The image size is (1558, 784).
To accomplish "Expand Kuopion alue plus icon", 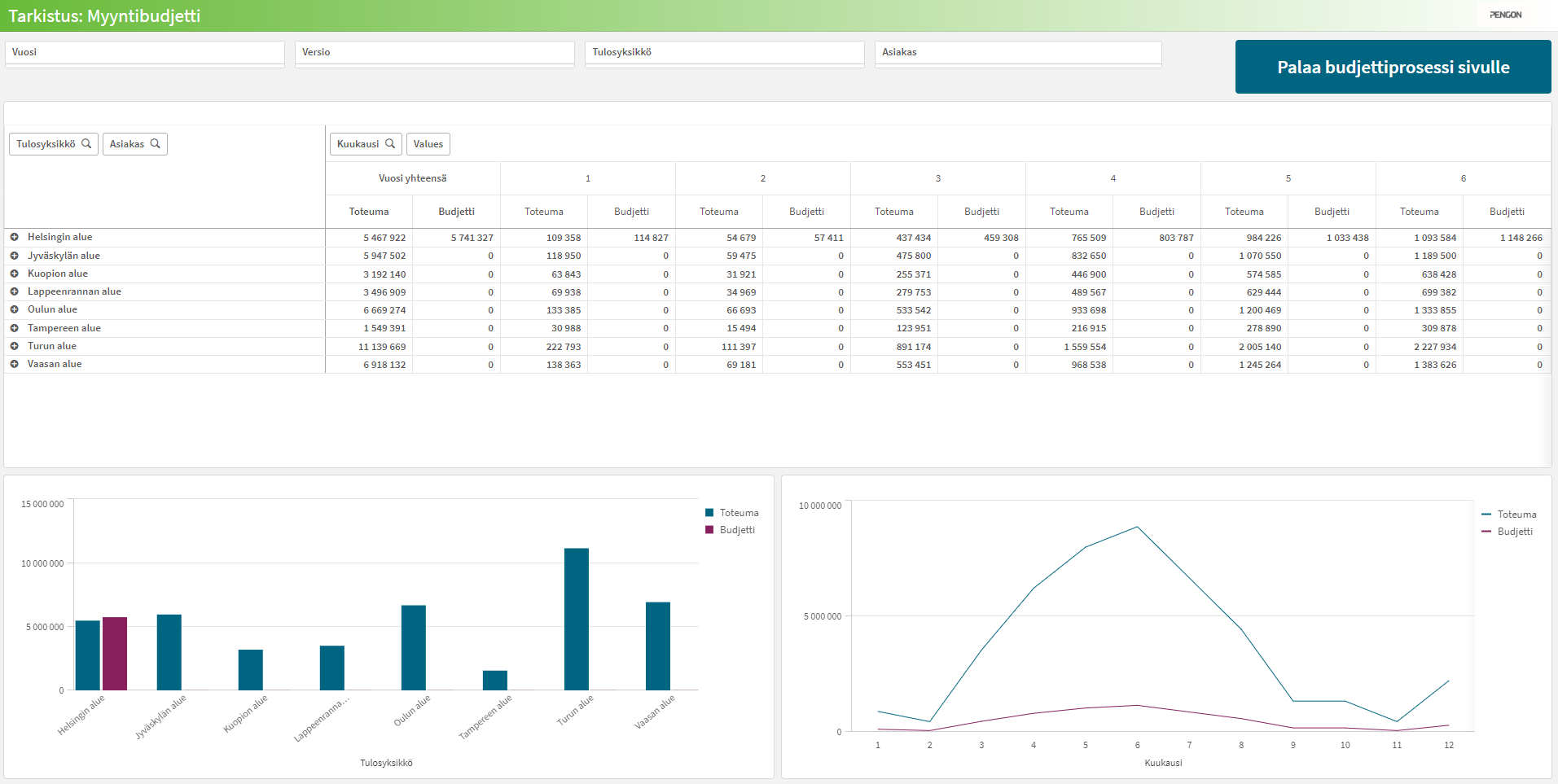I will point(15,274).
